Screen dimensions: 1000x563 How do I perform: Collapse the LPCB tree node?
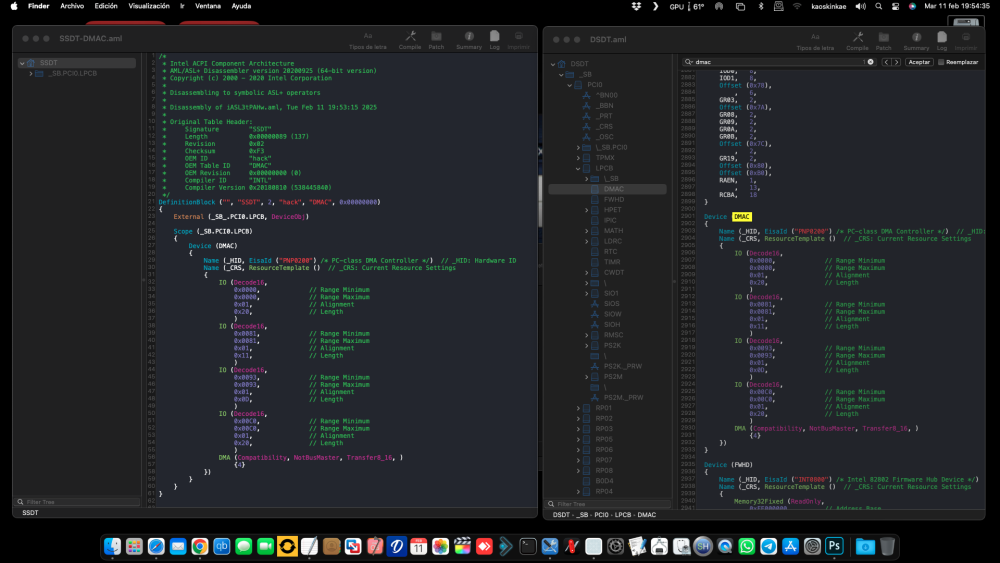click(x=578, y=168)
